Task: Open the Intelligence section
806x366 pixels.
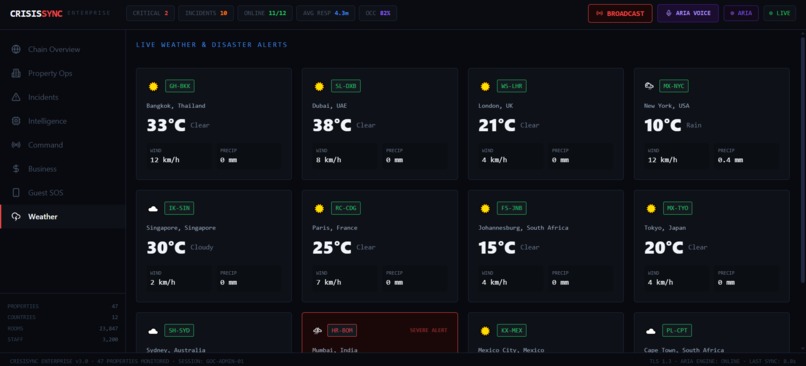Action: (63, 121)
